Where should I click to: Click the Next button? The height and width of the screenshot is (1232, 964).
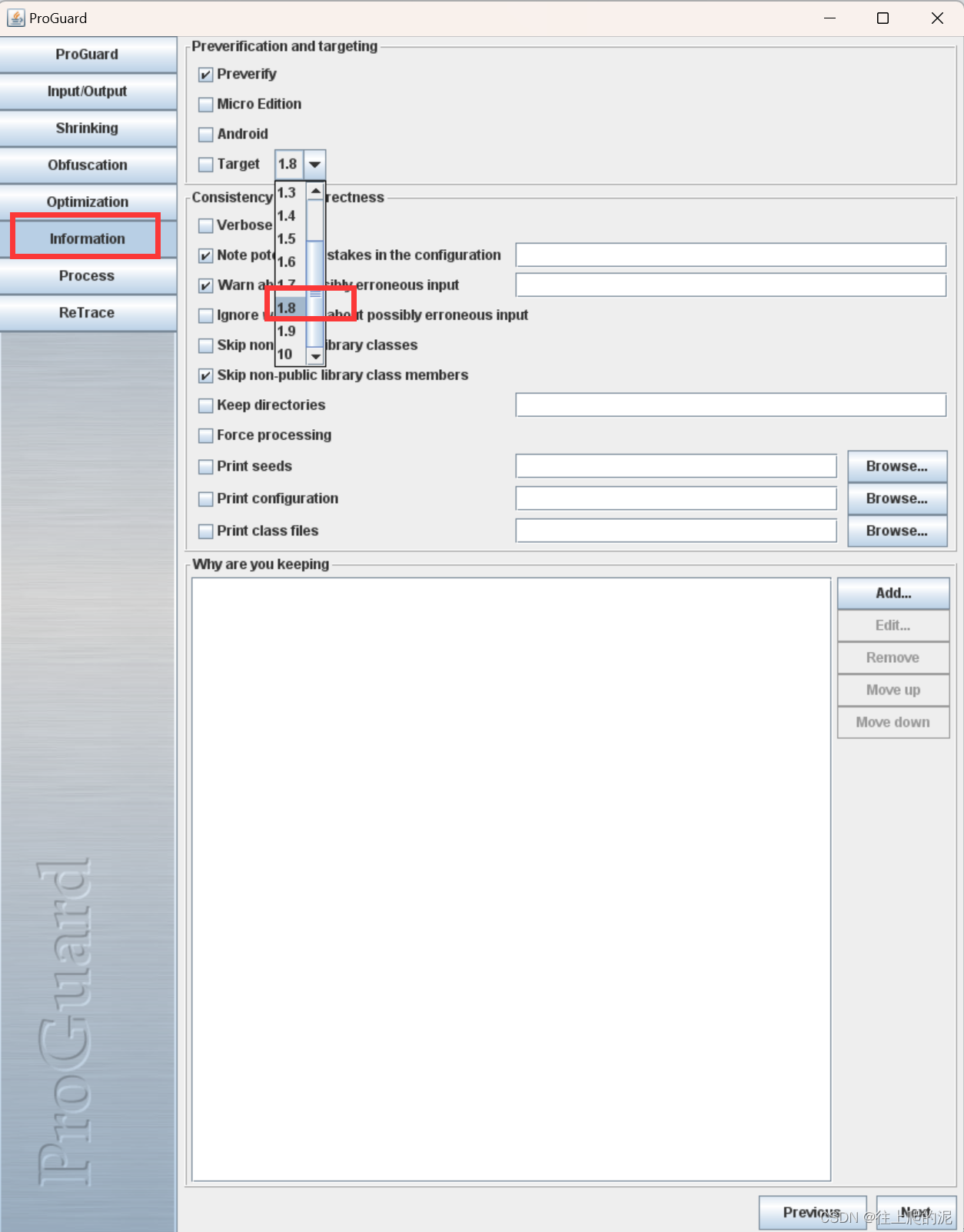(x=916, y=1213)
